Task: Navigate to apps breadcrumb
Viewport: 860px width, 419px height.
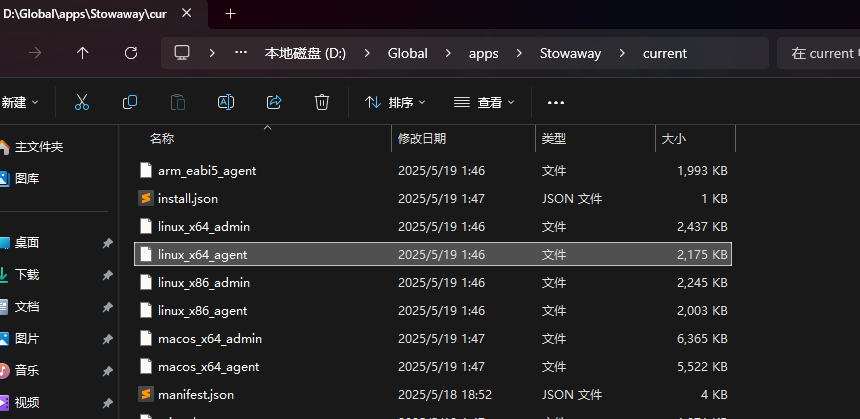Action: [x=484, y=53]
